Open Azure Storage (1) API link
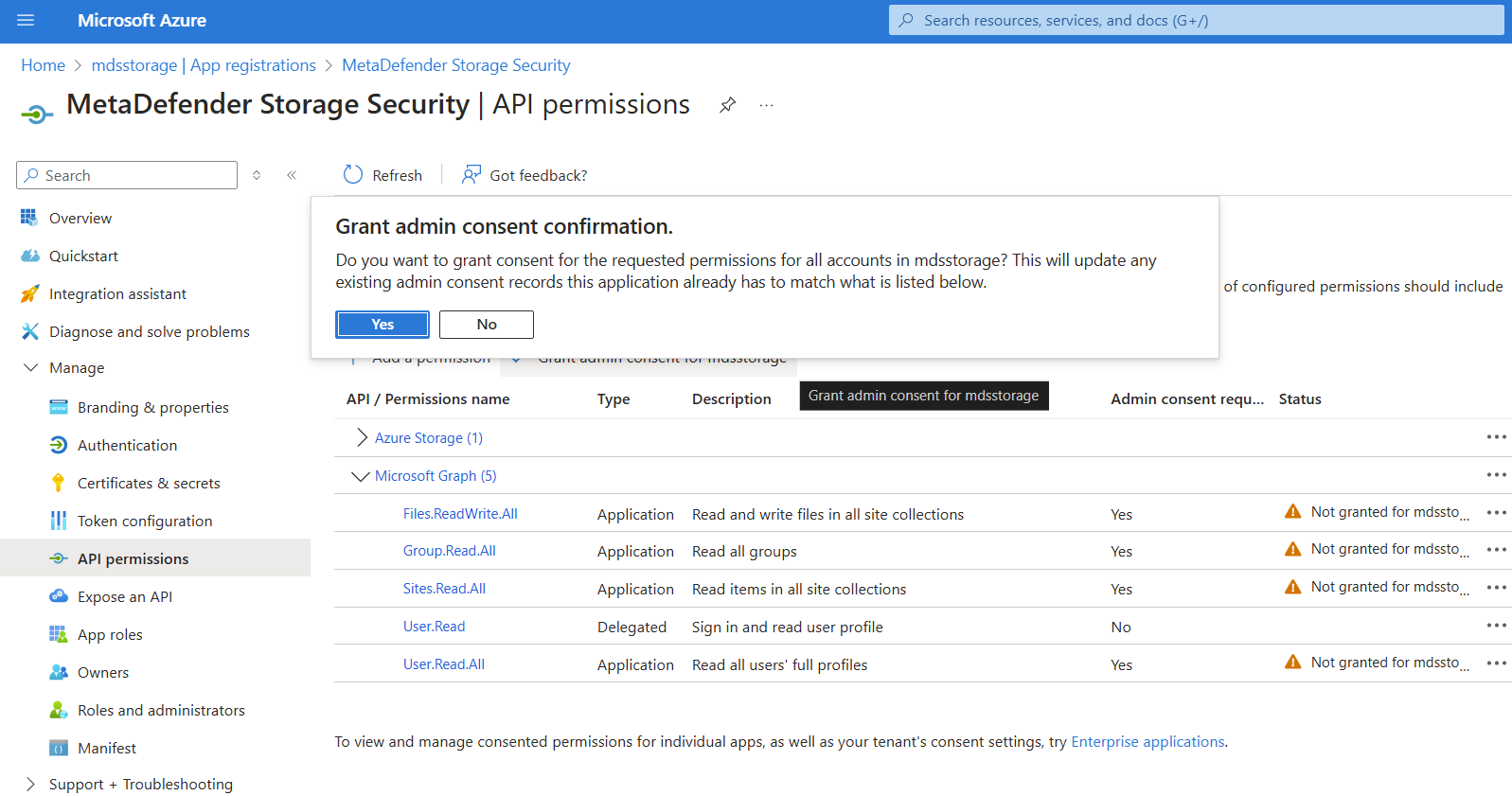This screenshot has width=1512, height=796. [x=429, y=438]
